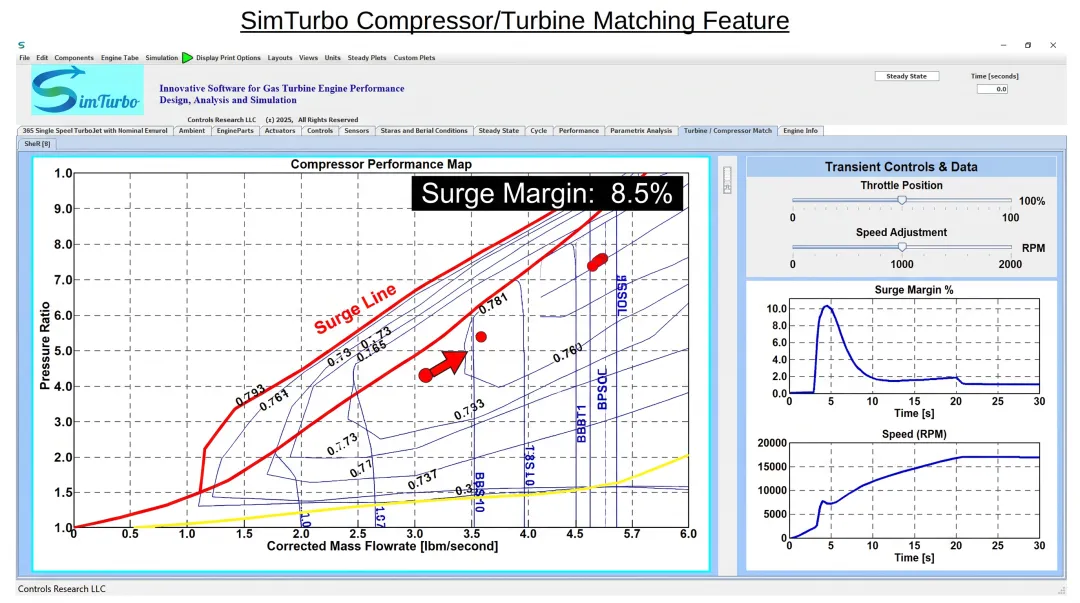Screen dimensions: 1080x603
Task: Minimize the SimTurbo window
Action: (1003, 45)
